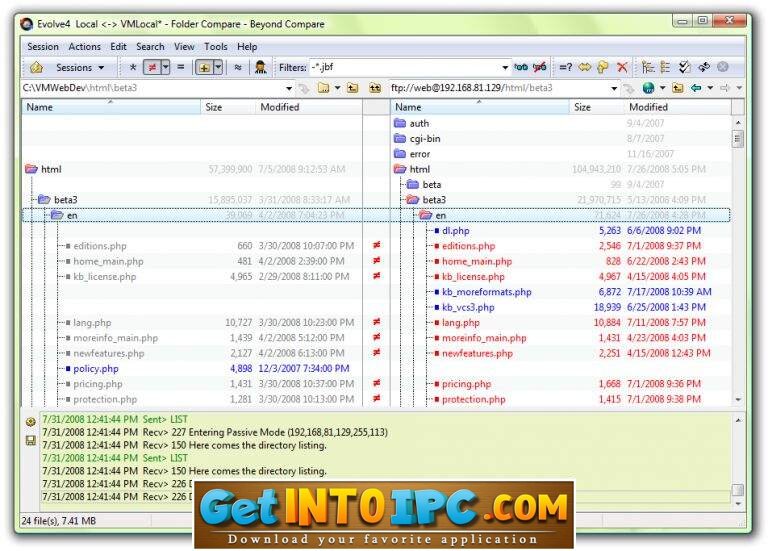This screenshot has width=768, height=551.
Task: Sort left pane by Modified column
Action: tap(308, 107)
